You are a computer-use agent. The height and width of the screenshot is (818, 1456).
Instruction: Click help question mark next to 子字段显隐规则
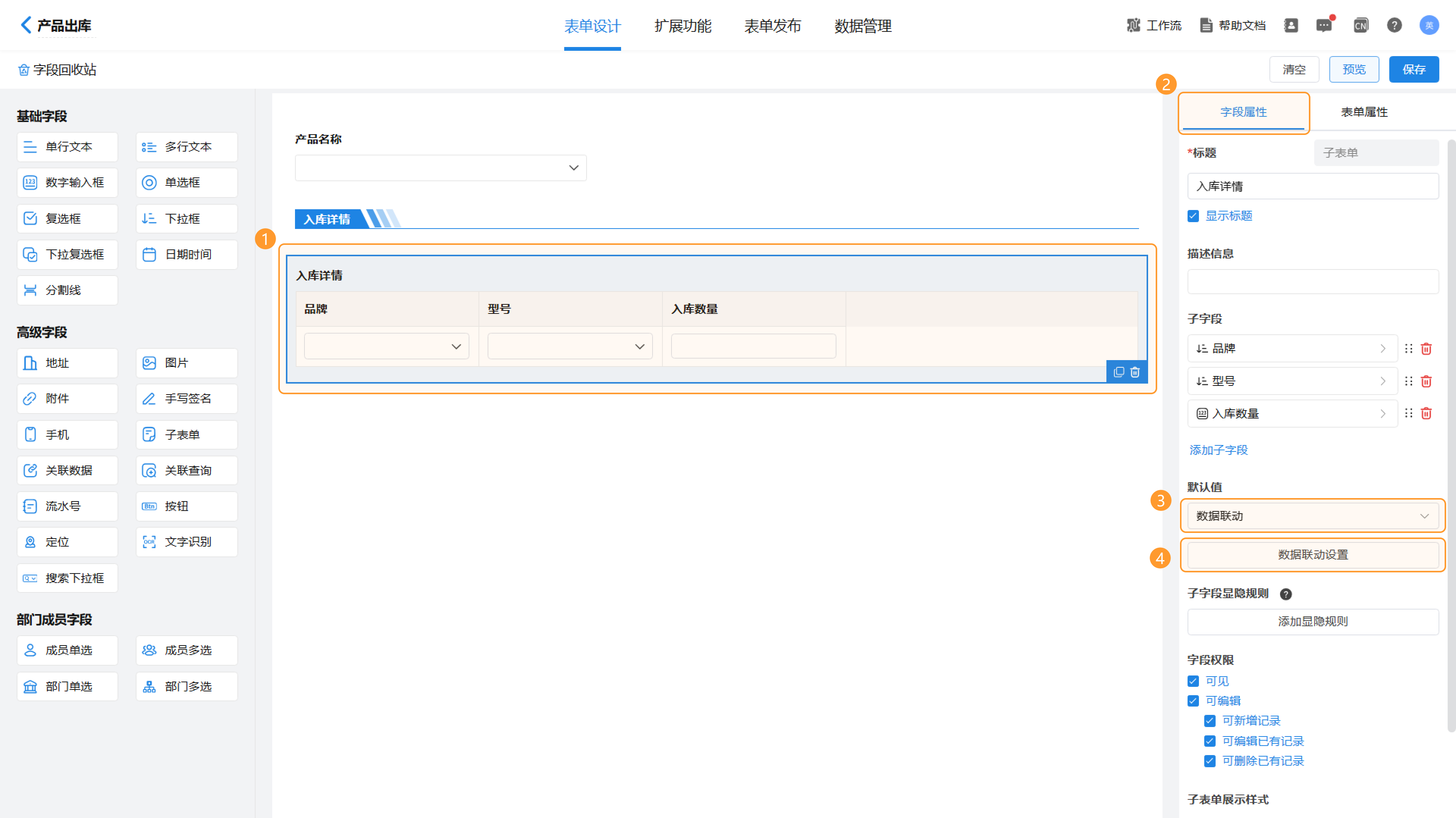click(x=1286, y=594)
